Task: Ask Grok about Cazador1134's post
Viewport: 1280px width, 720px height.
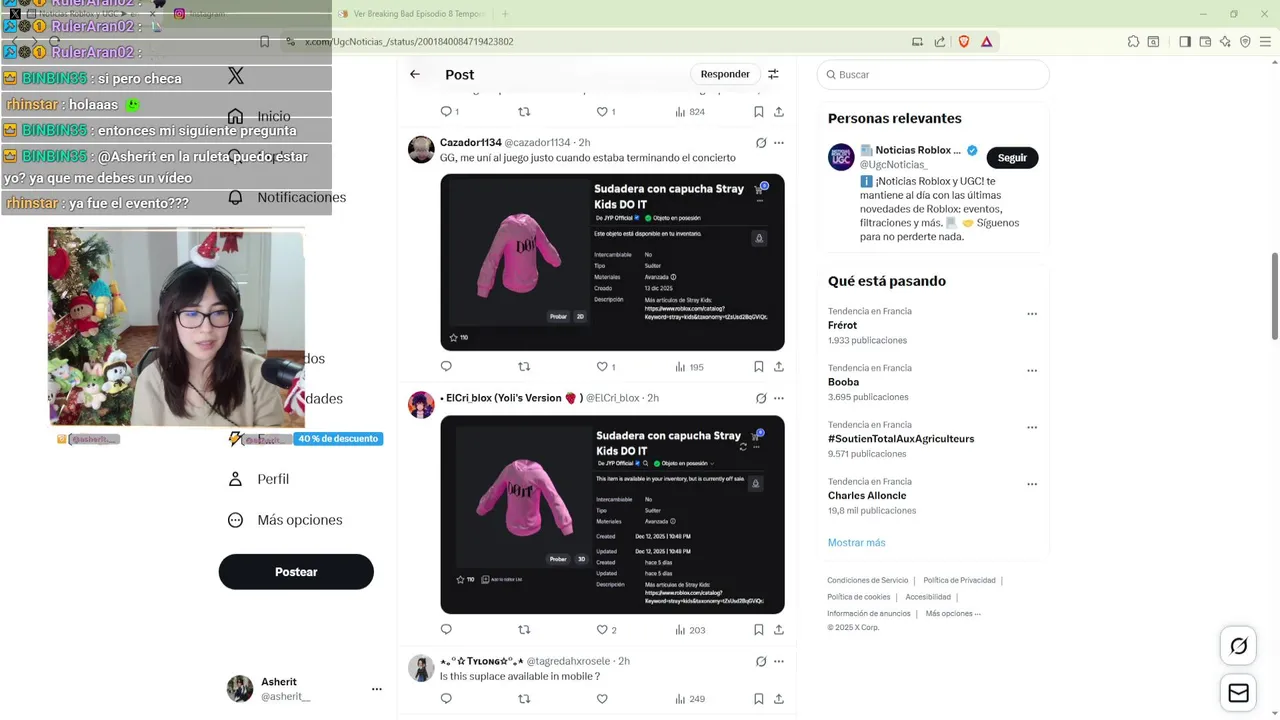Action: [761, 143]
